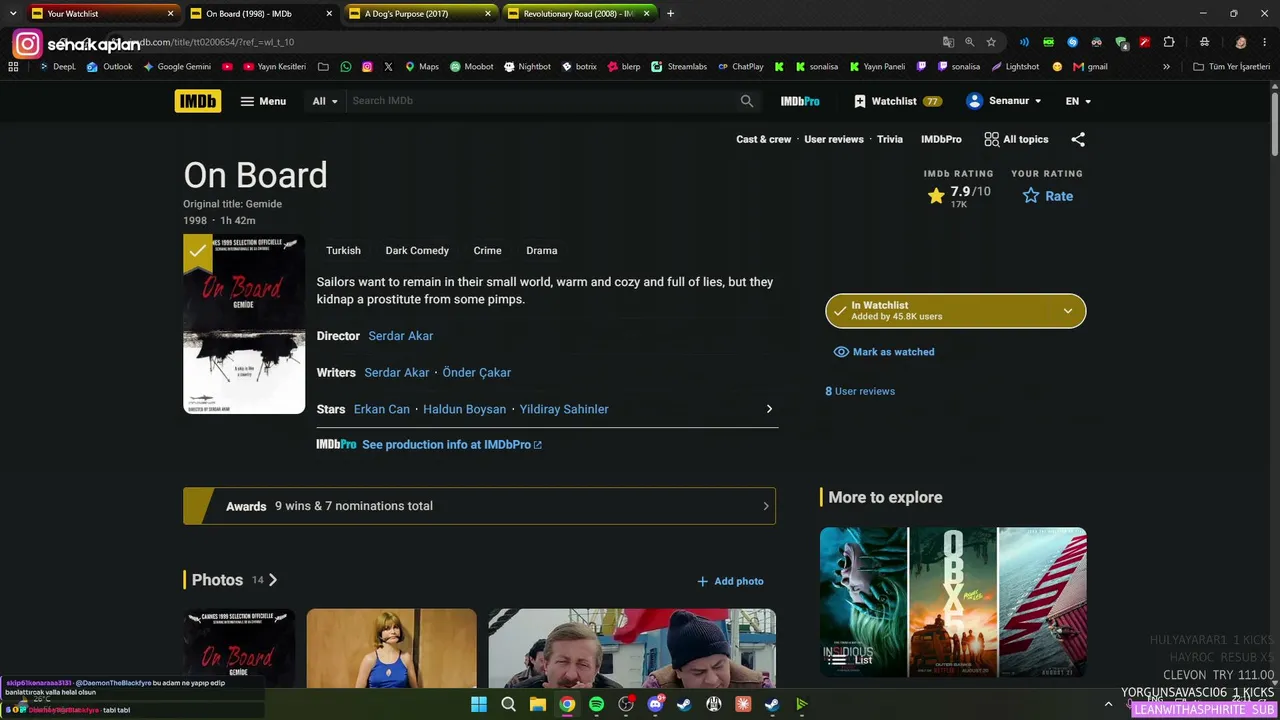Open writer Önder Çakar's page

coord(476,373)
